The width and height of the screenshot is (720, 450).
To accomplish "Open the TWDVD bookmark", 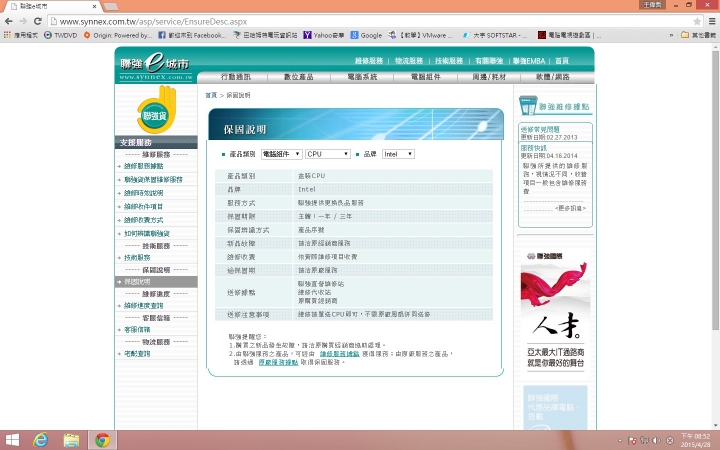I will tap(61, 35).
